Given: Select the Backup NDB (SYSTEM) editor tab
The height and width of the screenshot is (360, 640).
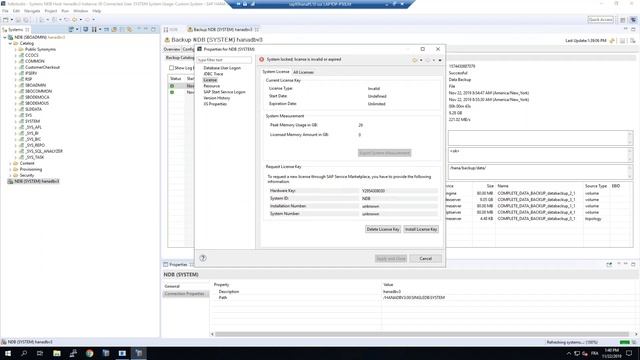Looking at the screenshot, I should tap(222, 29).
